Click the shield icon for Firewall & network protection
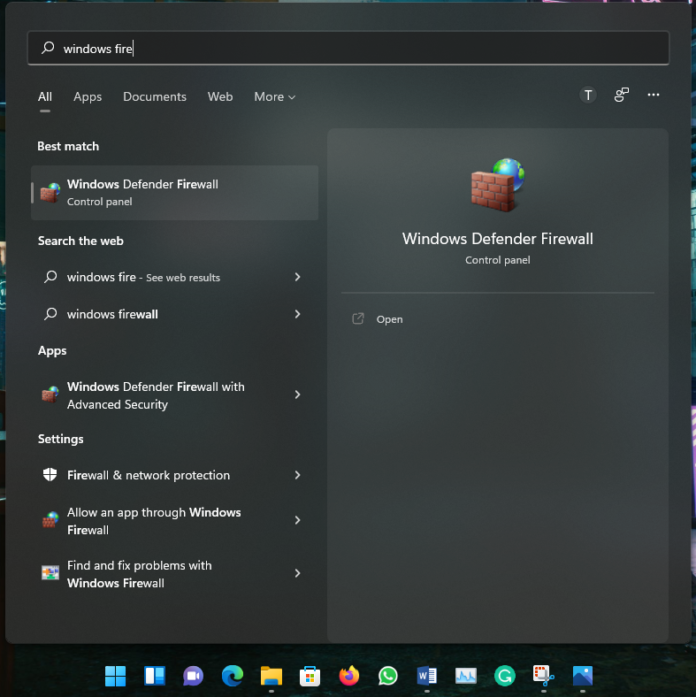Screen dimensions: 696x697 pyautogui.click(x=50, y=474)
